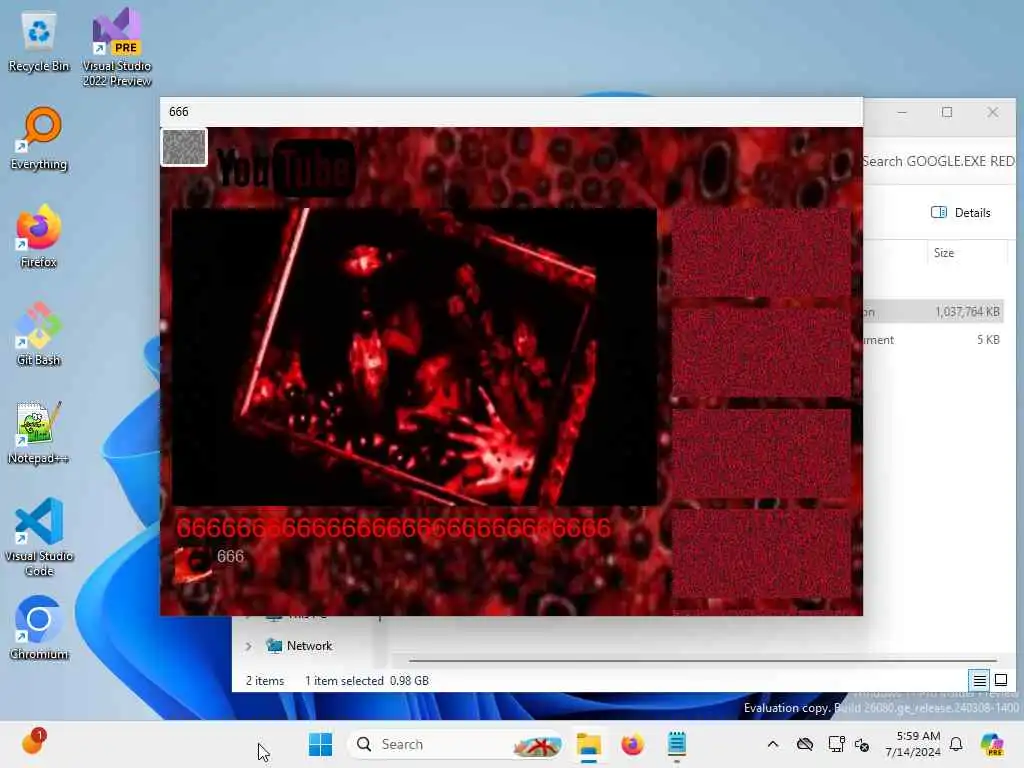Click the 666 channel avatar
The width and height of the screenshot is (1024, 768).
(x=193, y=564)
